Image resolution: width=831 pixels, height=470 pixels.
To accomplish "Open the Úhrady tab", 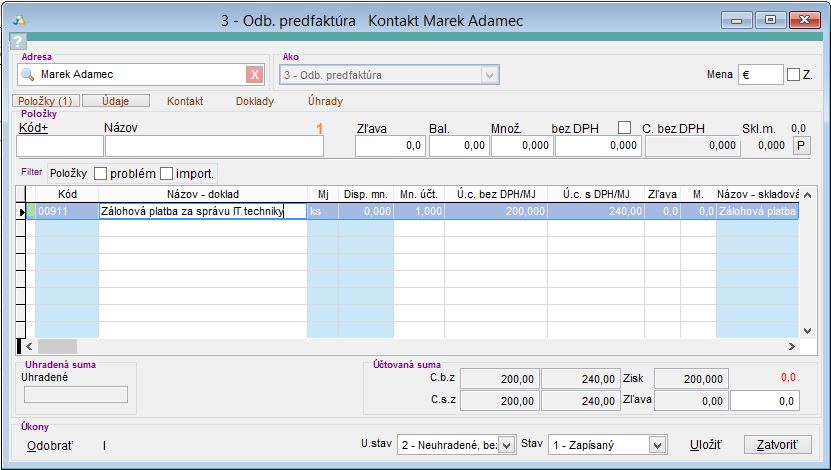I will pyautogui.click(x=325, y=101).
